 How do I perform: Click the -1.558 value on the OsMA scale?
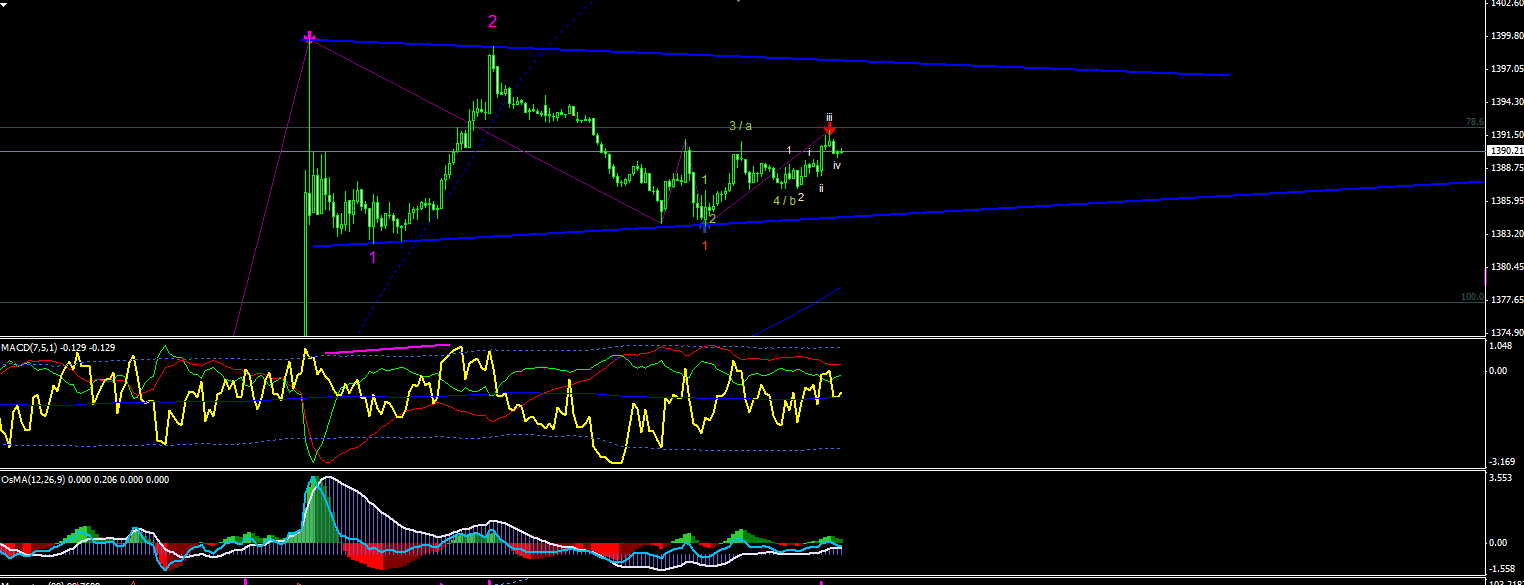[x=1503, y=567]
